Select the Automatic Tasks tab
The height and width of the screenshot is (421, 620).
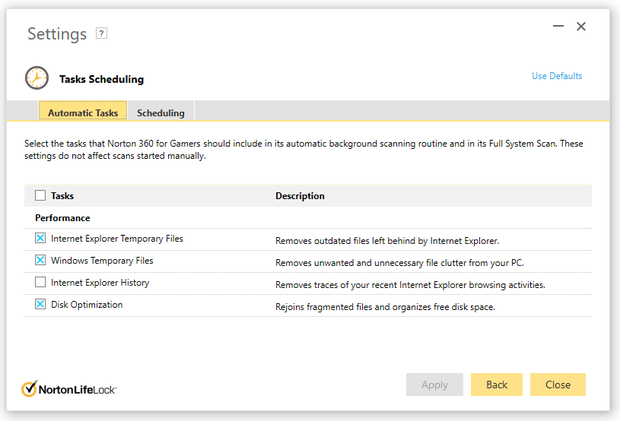pyautogui.click(x=84, y=113)
